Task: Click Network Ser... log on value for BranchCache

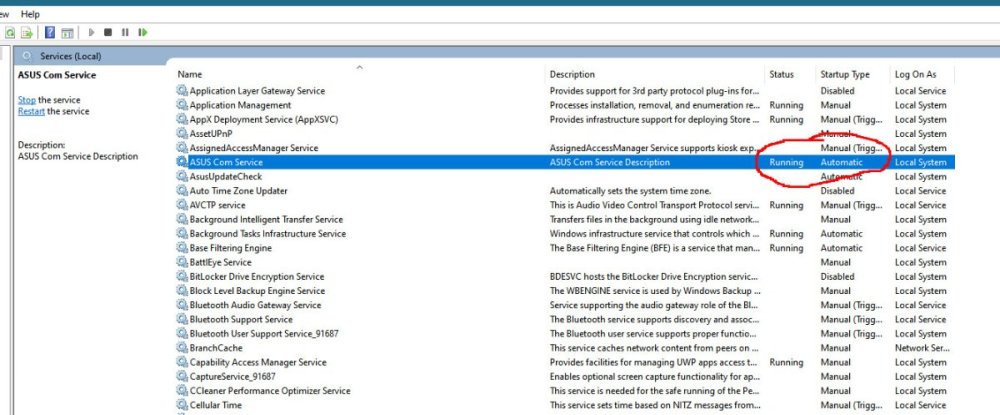Action: tap(922, 348)
